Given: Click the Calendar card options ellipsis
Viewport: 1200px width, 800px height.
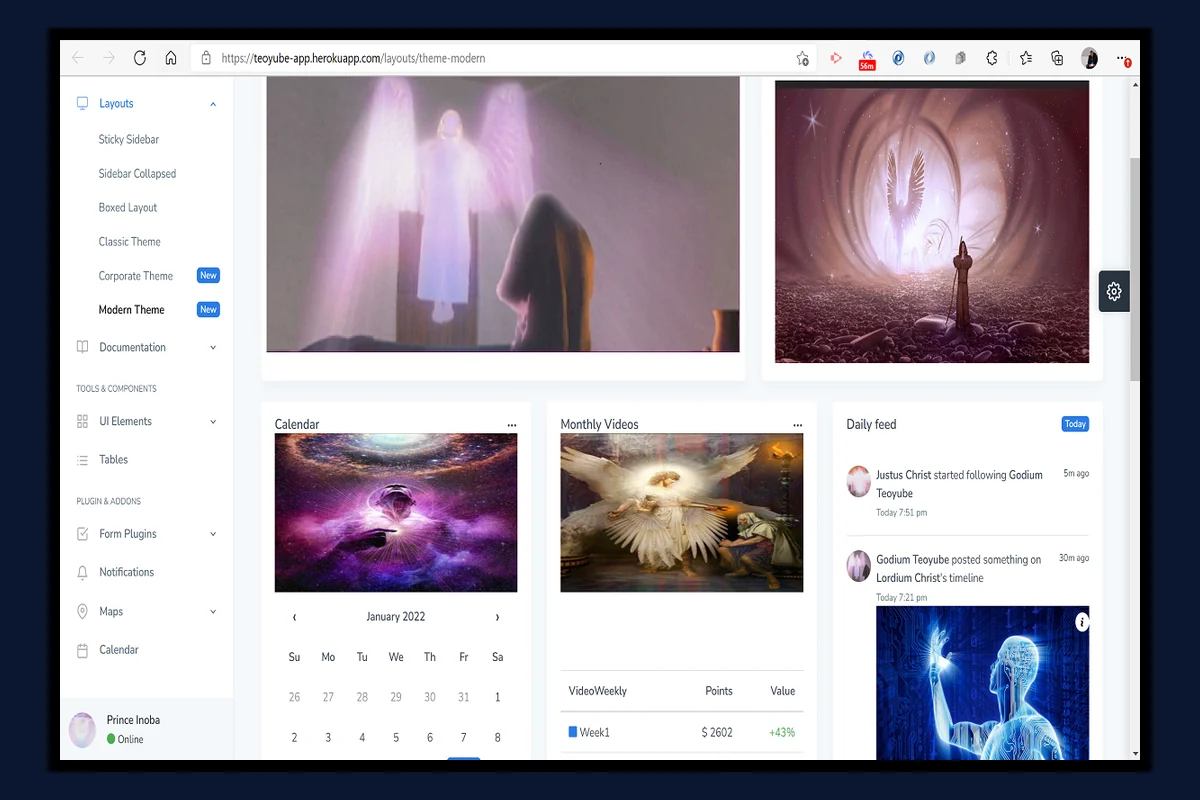Looking at the screenshot, I should tap(512, 425).
